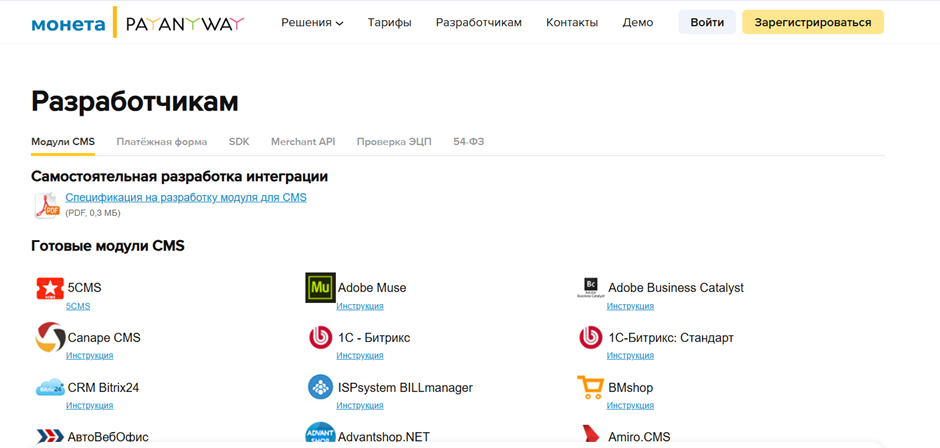Click the PDF file icon
This screenshot has height=448, width=940.
47,205
